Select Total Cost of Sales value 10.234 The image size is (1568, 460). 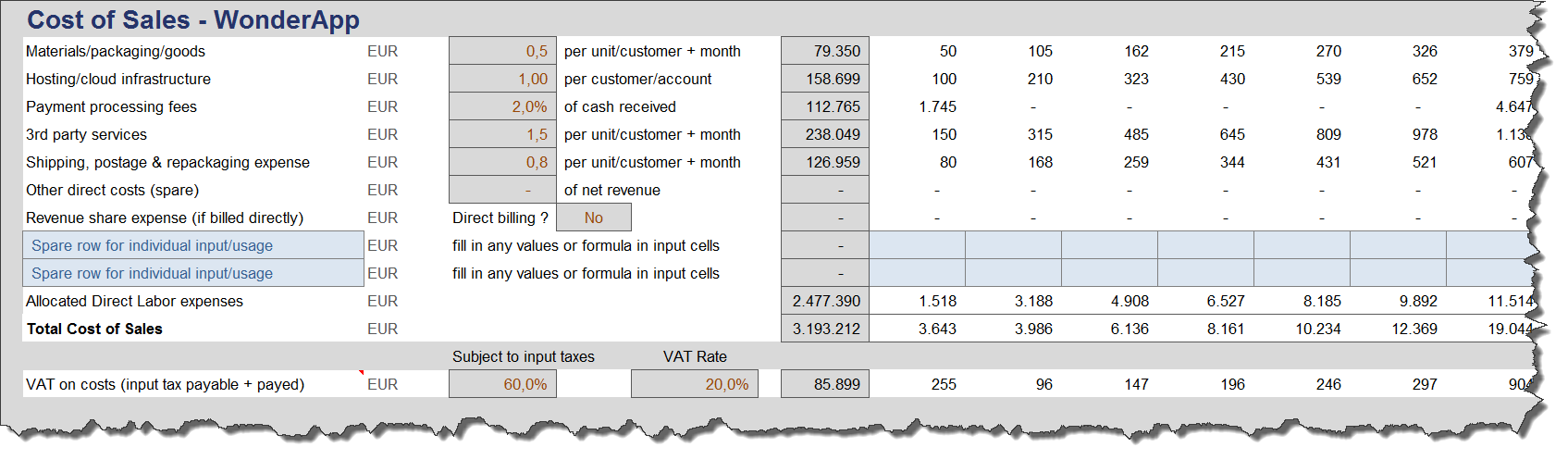point(1318,329)
